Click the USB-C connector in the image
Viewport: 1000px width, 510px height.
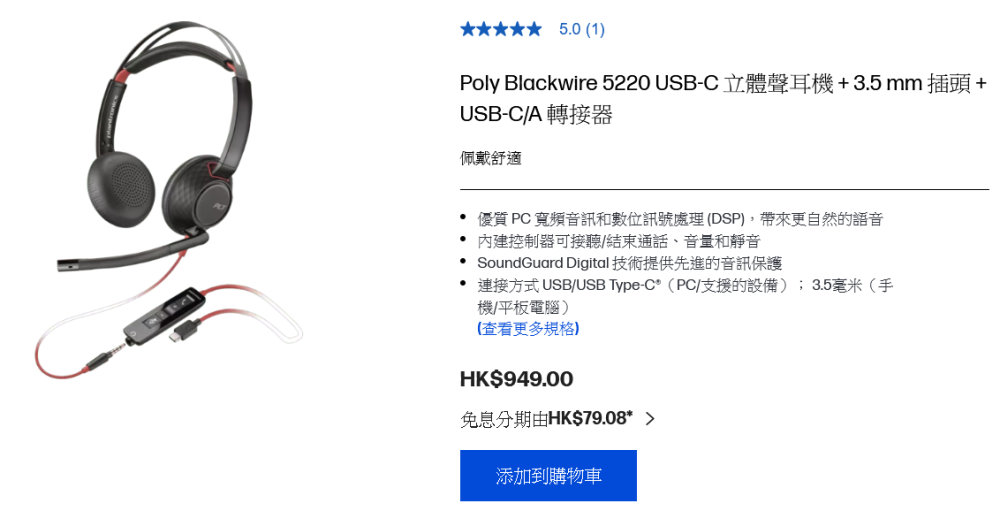pos(186,332)
